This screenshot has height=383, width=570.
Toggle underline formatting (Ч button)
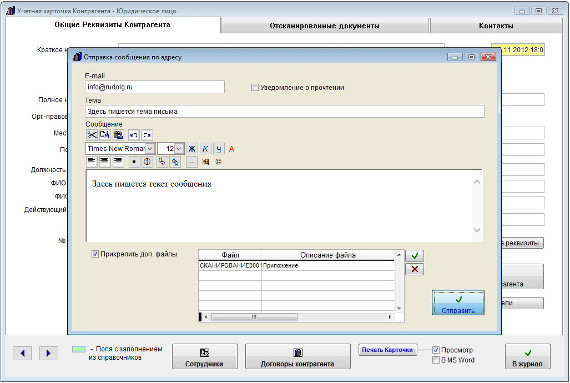(x=218, y=149)
